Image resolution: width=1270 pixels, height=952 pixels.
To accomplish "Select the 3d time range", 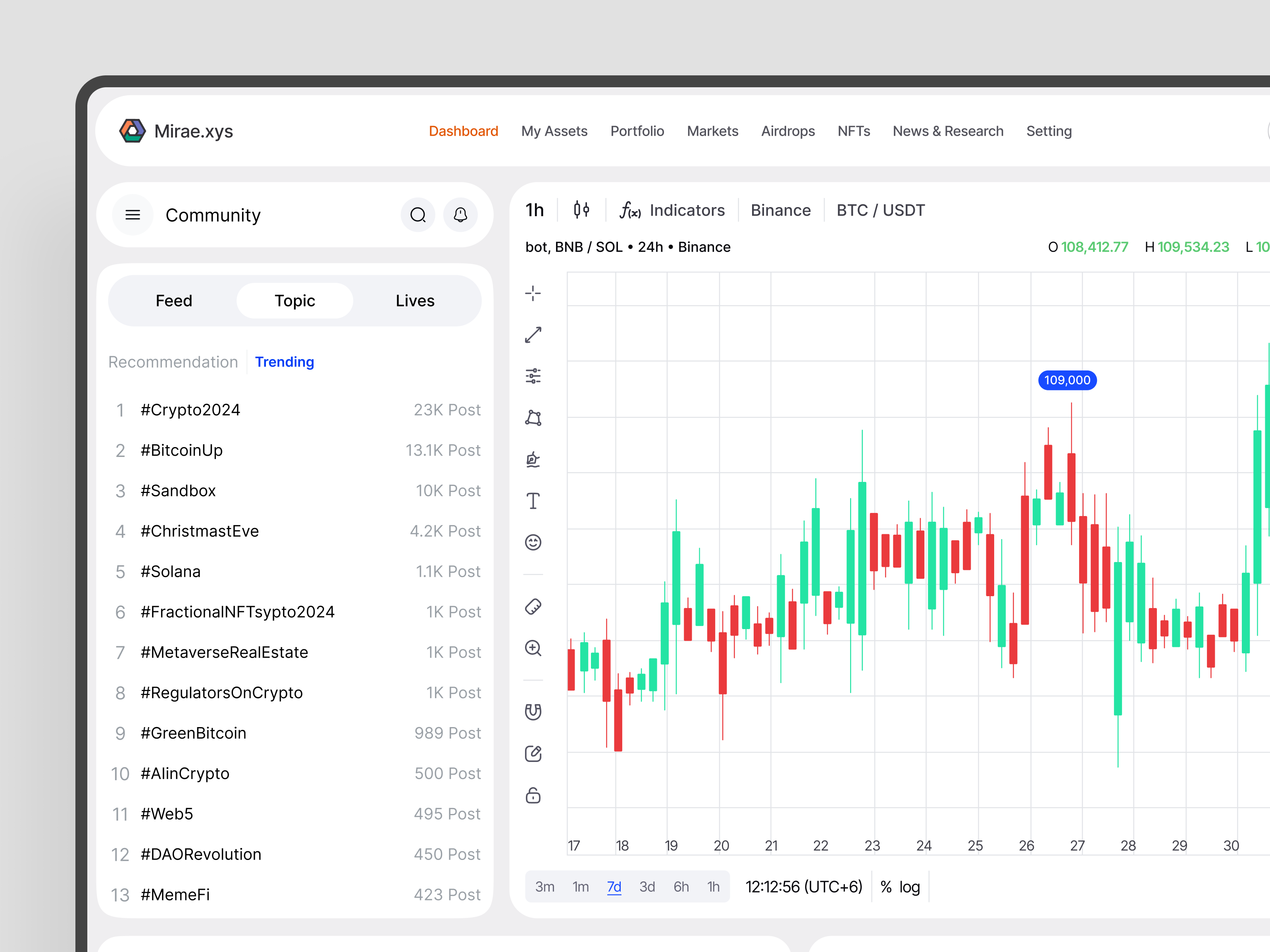I will click(x=647, y=887).
